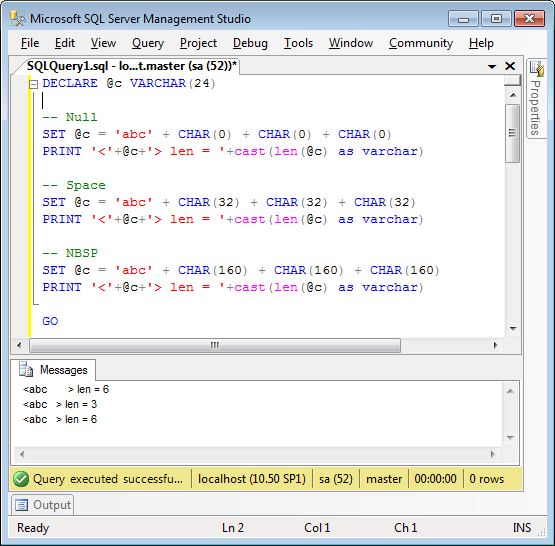The image size is (555, 546).
Task: Open the active files dropdown arrow
Action: tap(492, 66)
